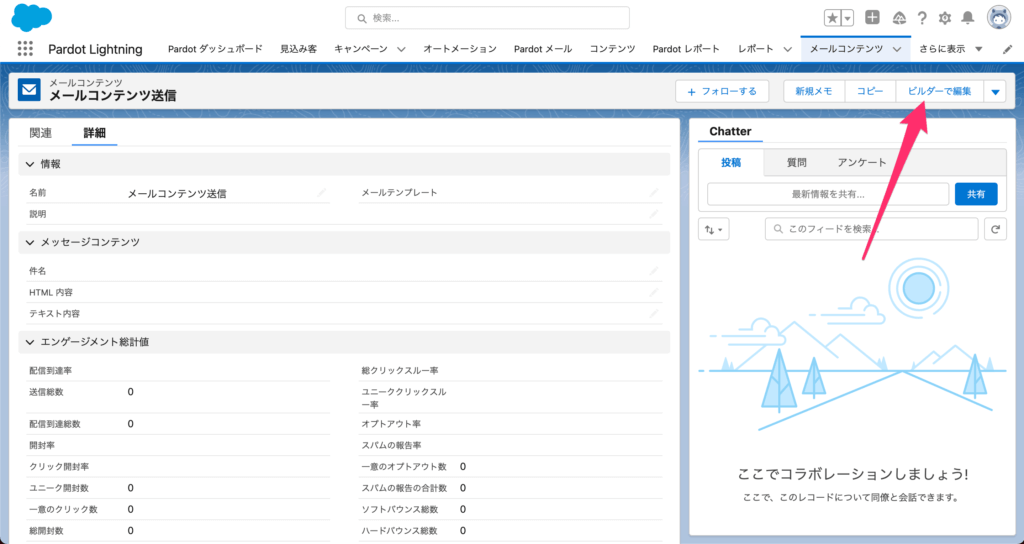Open the 見込み客 tab
The image size is (1024, 544).
click(x=298, y=49)
